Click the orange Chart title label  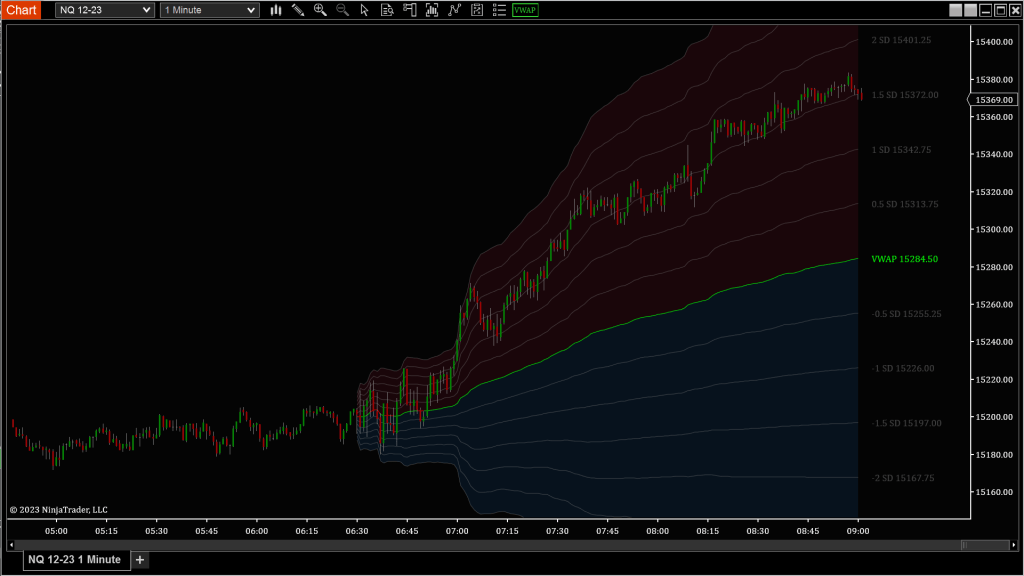(21, 10)
